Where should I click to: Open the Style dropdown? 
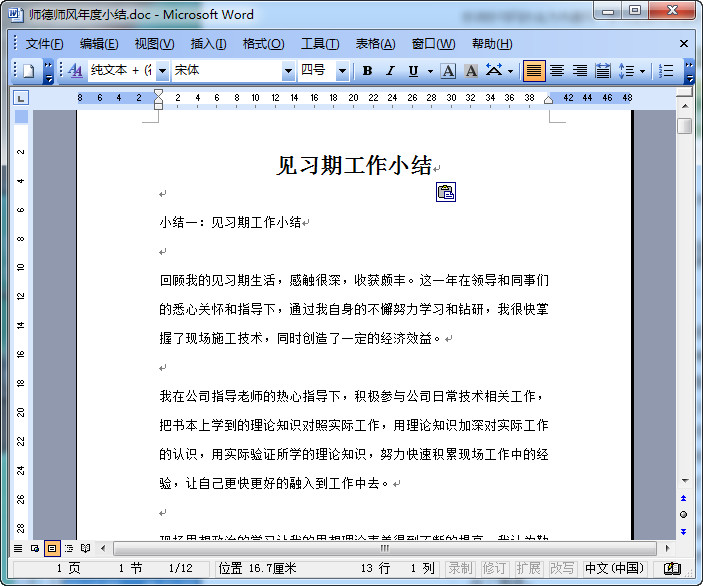tap(163, 71)
